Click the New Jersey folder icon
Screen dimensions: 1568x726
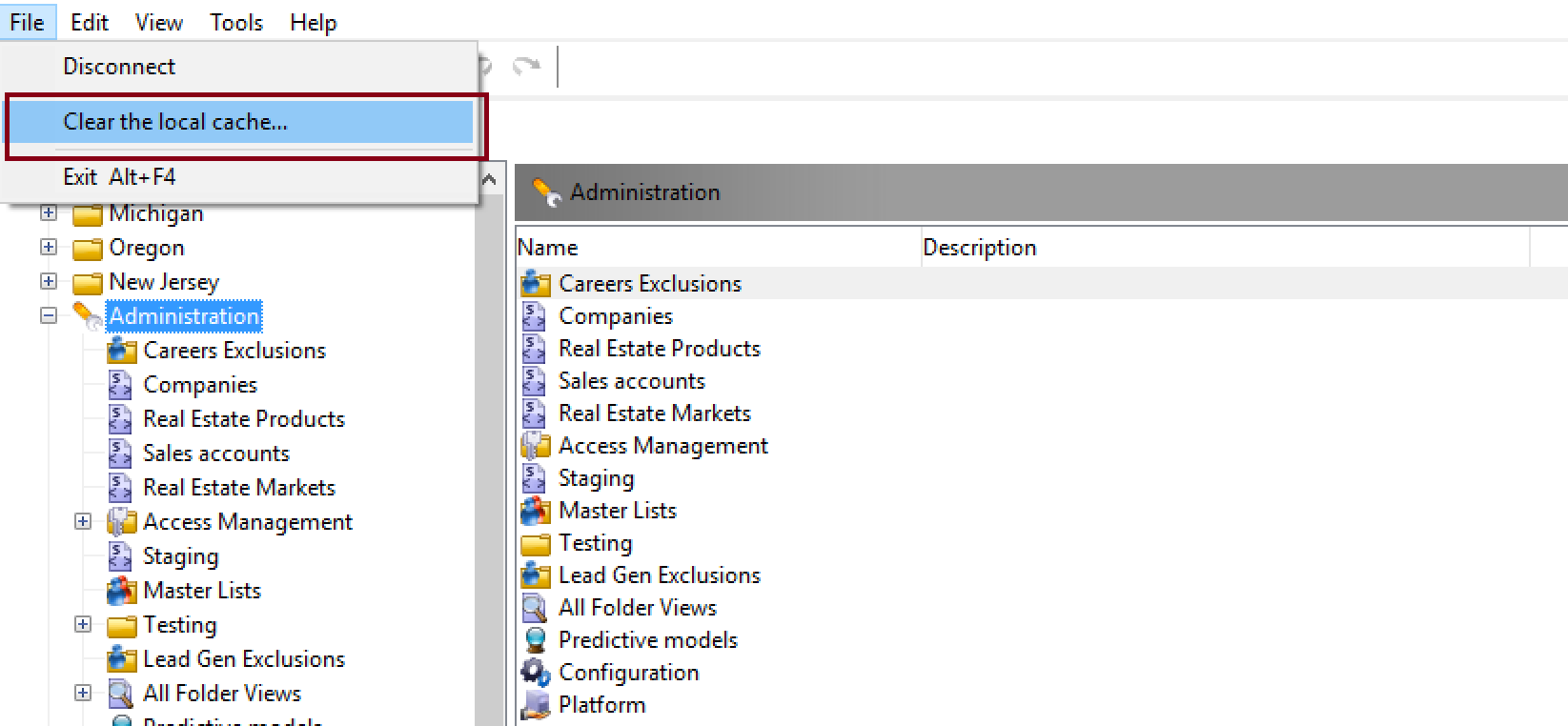[x=88, y=283]
